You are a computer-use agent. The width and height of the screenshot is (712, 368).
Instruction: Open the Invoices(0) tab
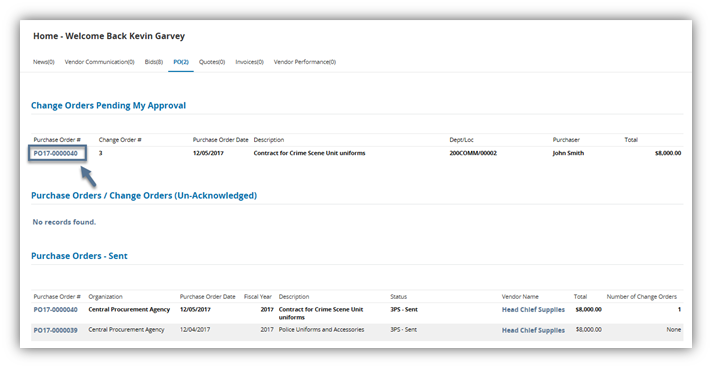click(249, 62)
